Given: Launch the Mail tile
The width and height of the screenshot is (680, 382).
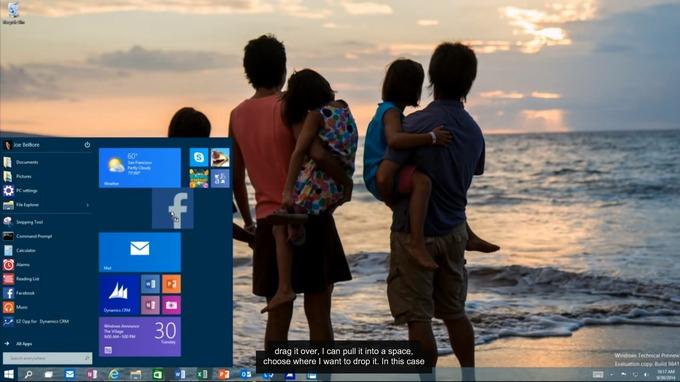Looking at the screenshot, I should click(x=140, y=252).
